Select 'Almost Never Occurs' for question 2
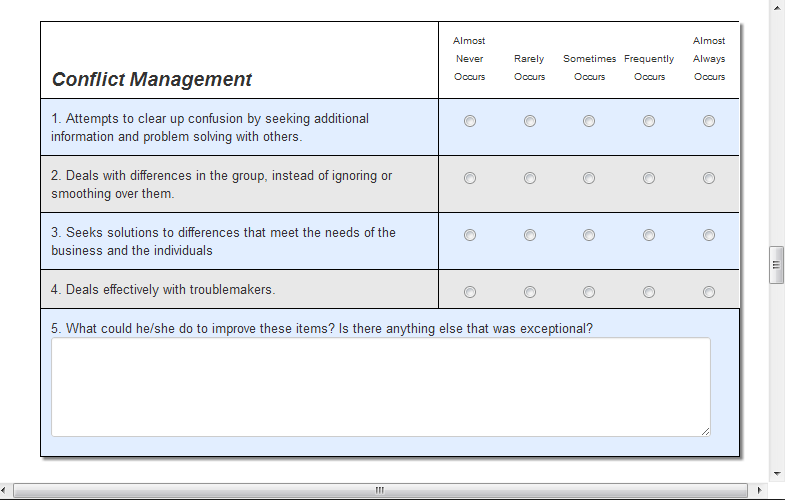 [470, 178]
